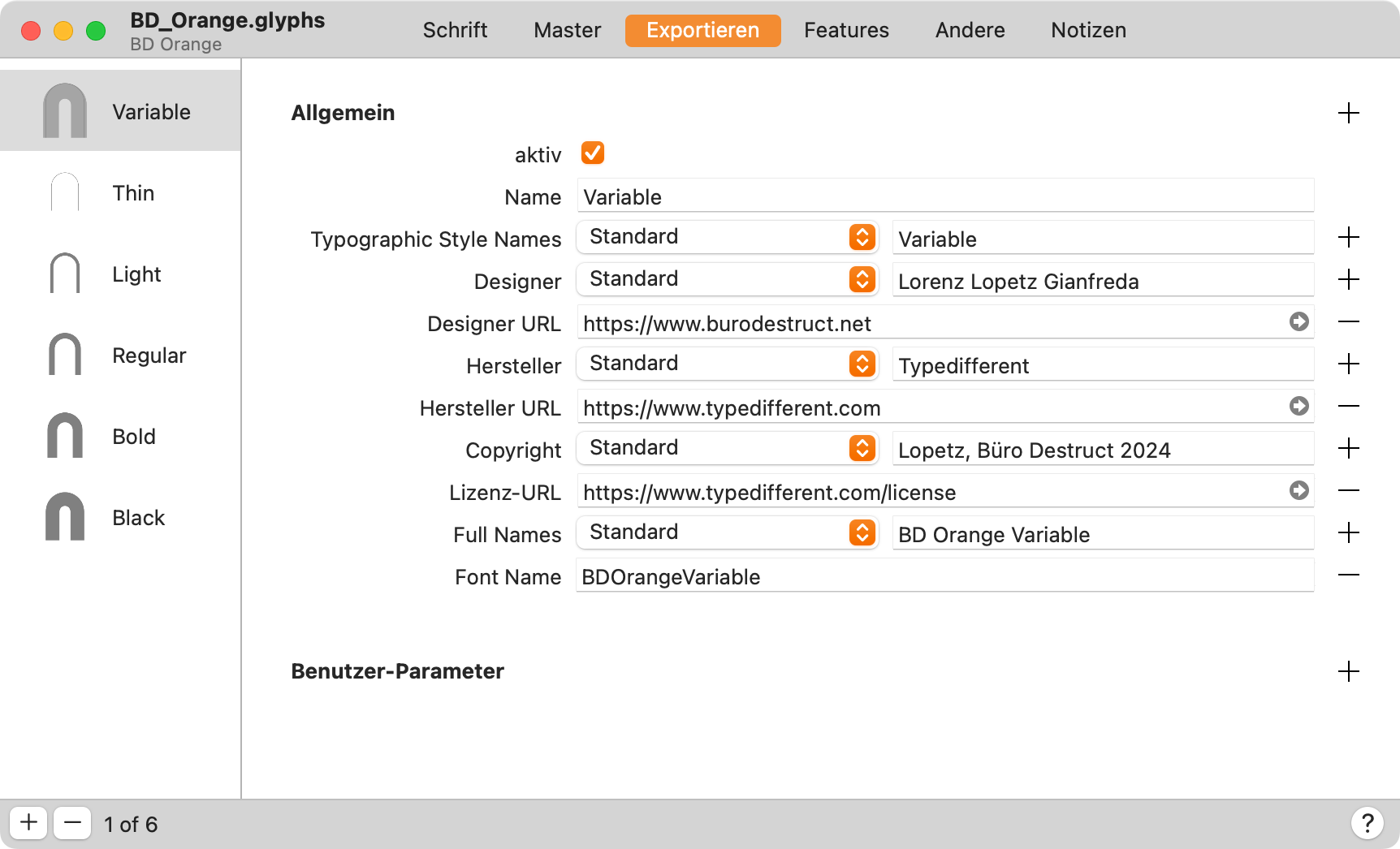Screen dimensions: 1400x849
Task: Edit the Designer field Lorenz Lopetz Gianfreda
Action: tap(1103, 281)
